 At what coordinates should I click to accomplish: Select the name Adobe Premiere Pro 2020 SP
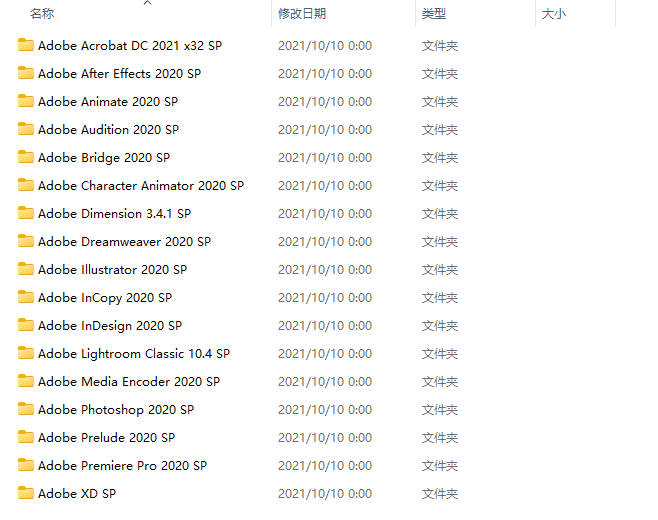(123, 465)
